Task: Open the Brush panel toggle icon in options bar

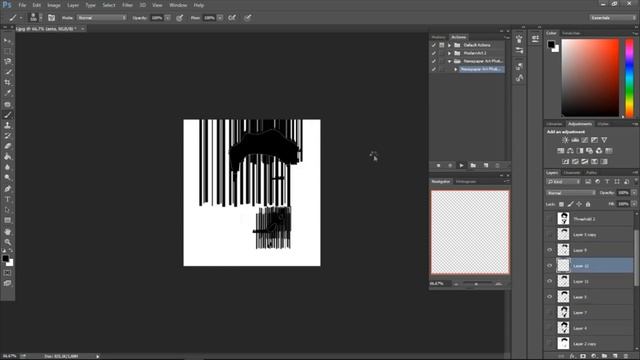Action: 51,18
